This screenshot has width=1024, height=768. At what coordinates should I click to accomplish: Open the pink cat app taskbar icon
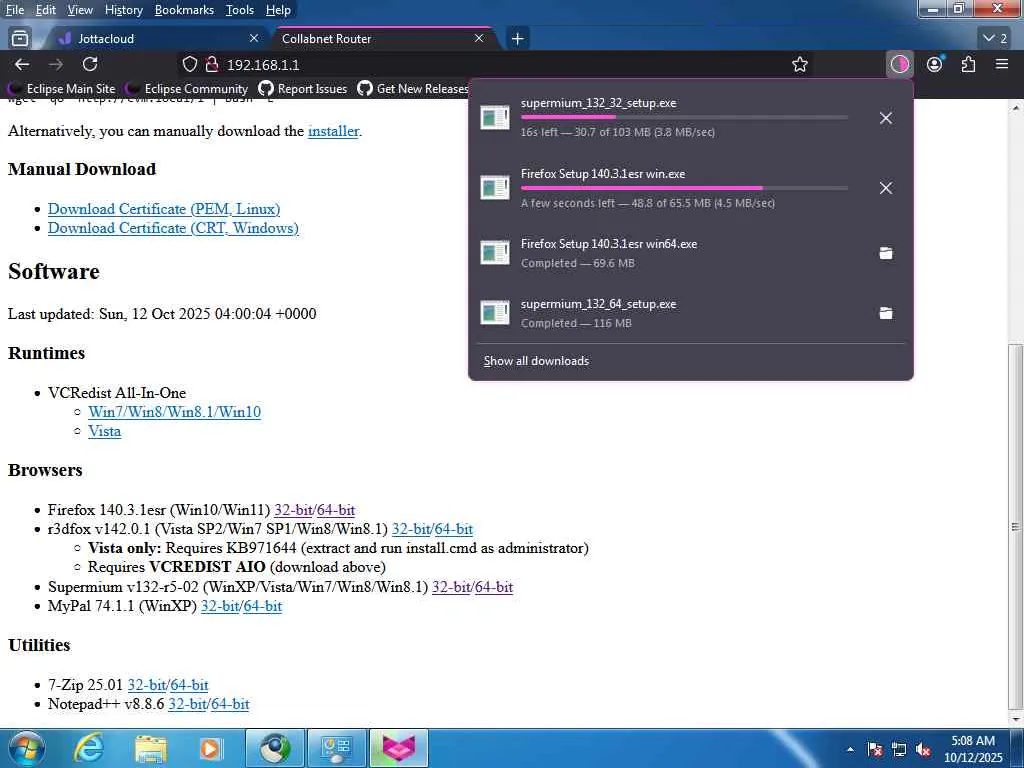pos(398,748)
